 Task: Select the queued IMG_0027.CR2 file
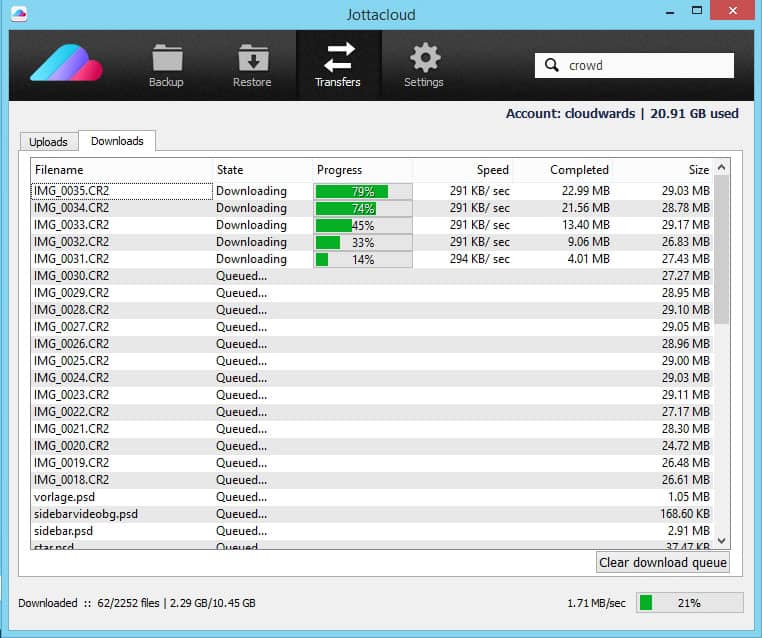[372, 327]
